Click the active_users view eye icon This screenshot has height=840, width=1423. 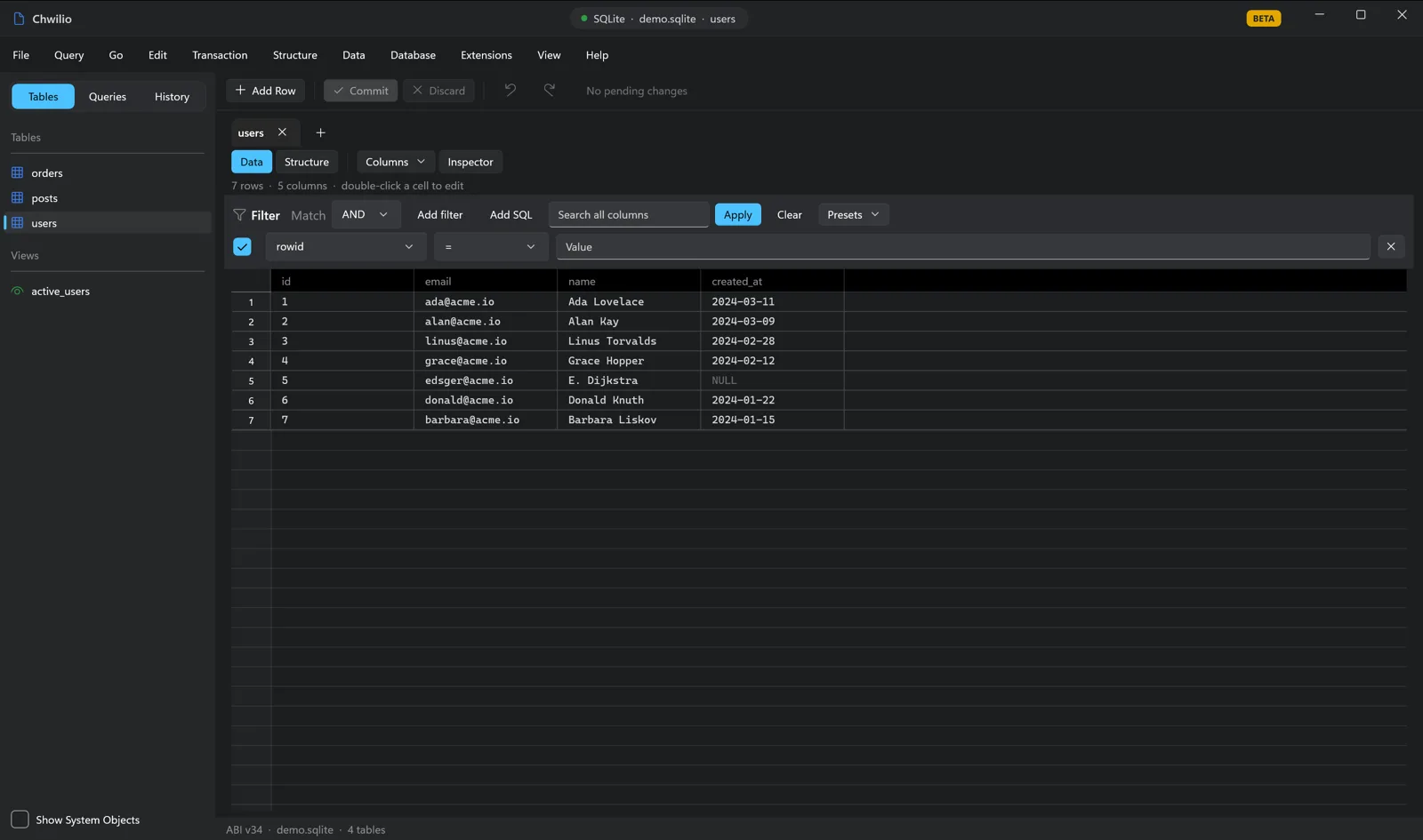coord(17,291)
